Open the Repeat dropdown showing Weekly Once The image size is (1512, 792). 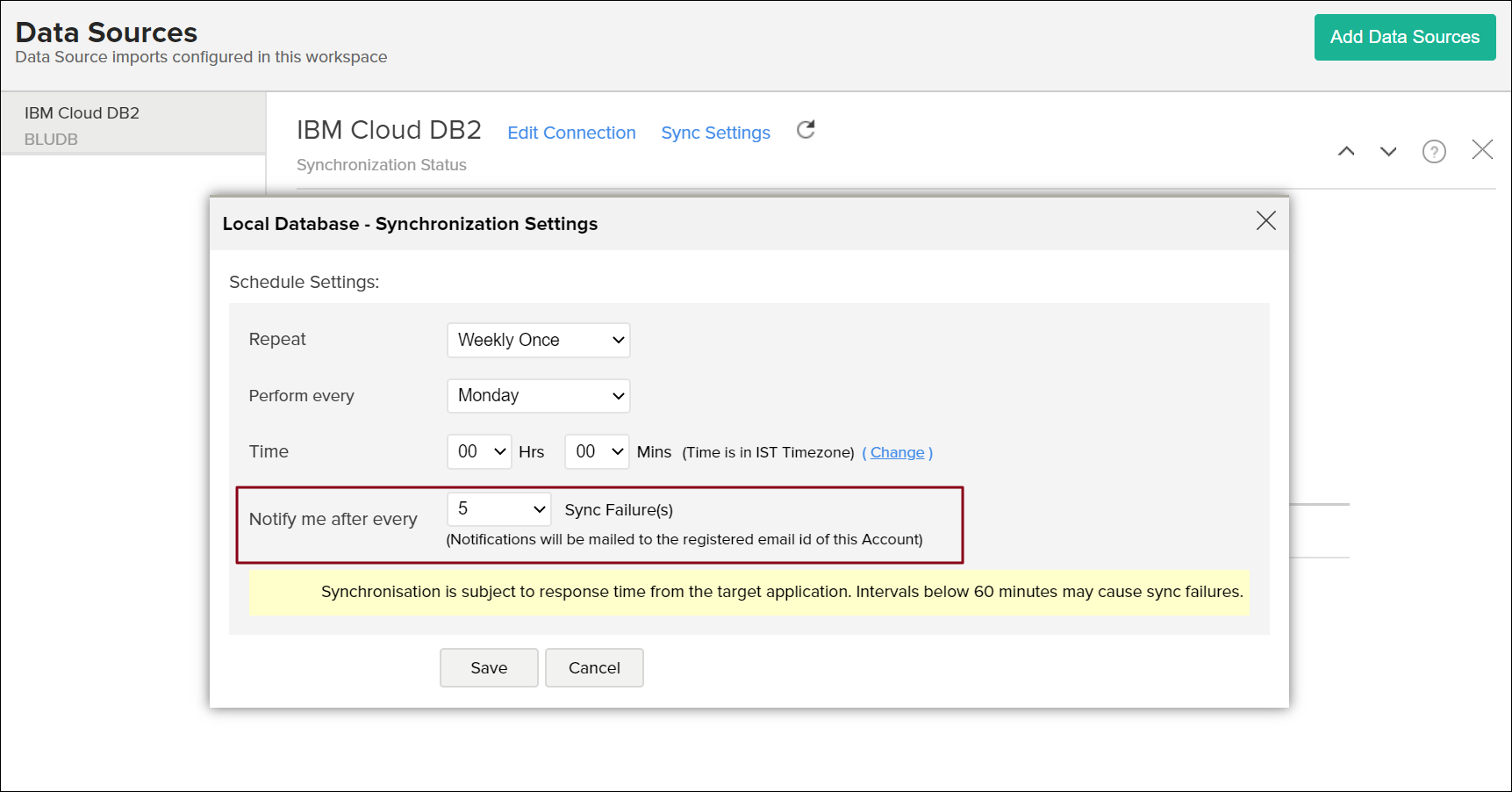(538, 340)
